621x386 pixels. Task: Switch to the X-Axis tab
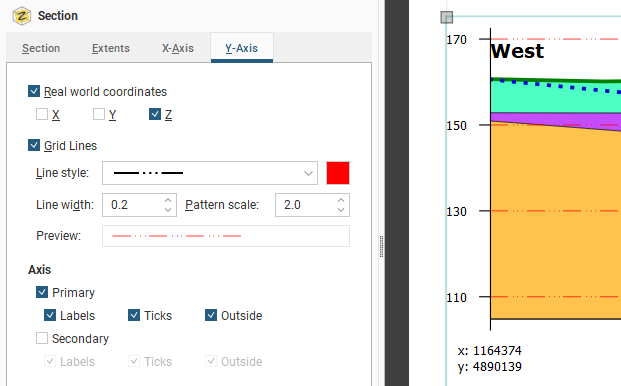coord(178,48)
